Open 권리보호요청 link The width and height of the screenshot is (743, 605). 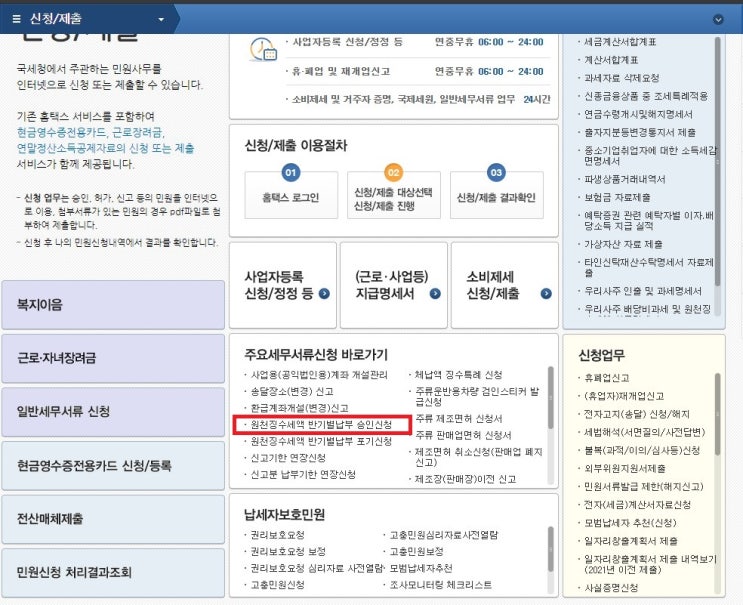[x=277, y=535]
